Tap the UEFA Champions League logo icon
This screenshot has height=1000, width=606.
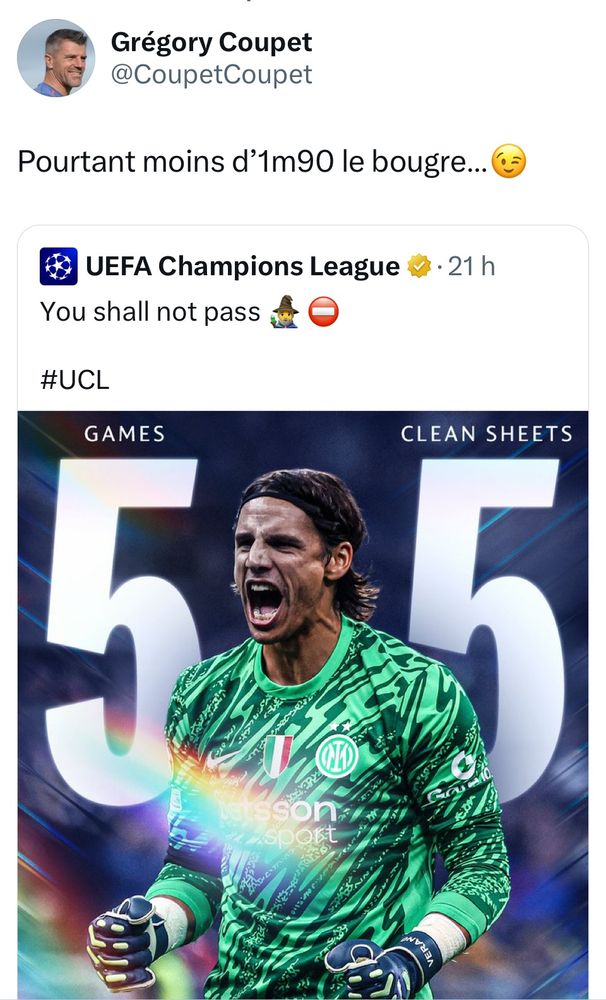point(59,266)
